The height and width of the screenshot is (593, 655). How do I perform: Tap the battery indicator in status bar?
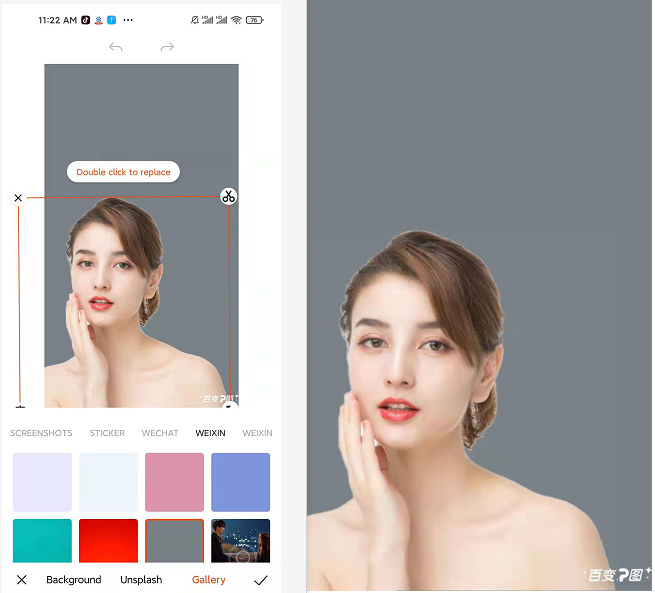pyautogui.click(x=254, y=20)
